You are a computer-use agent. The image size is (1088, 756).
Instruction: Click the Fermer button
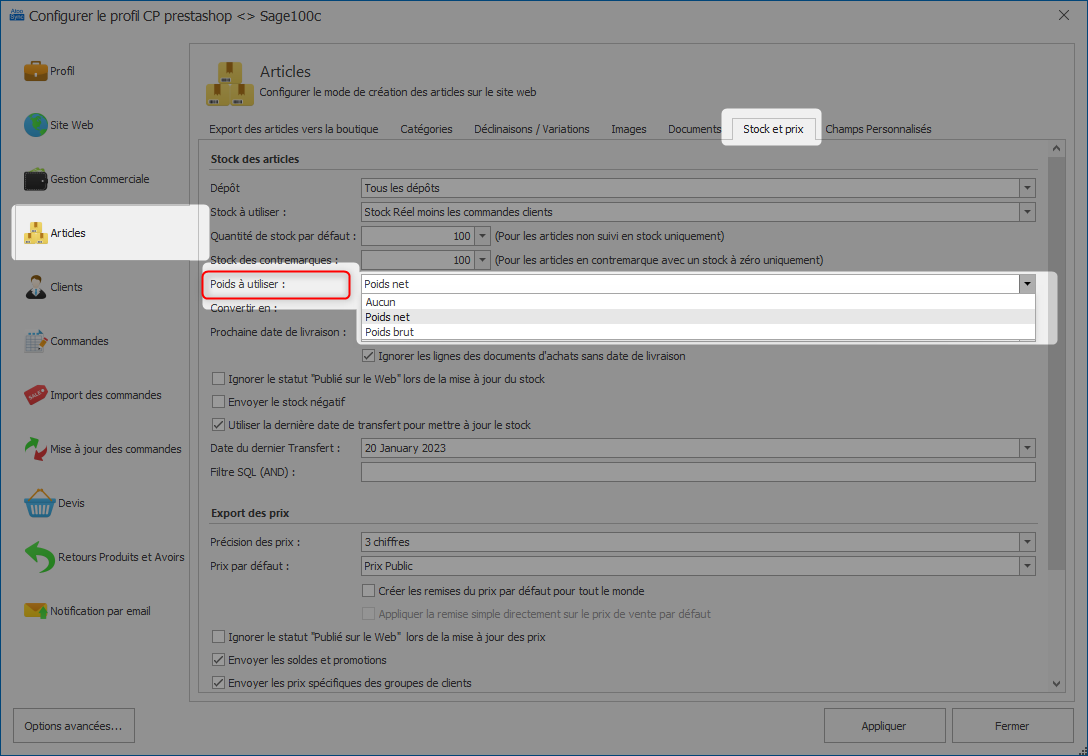click(1012, 725)
